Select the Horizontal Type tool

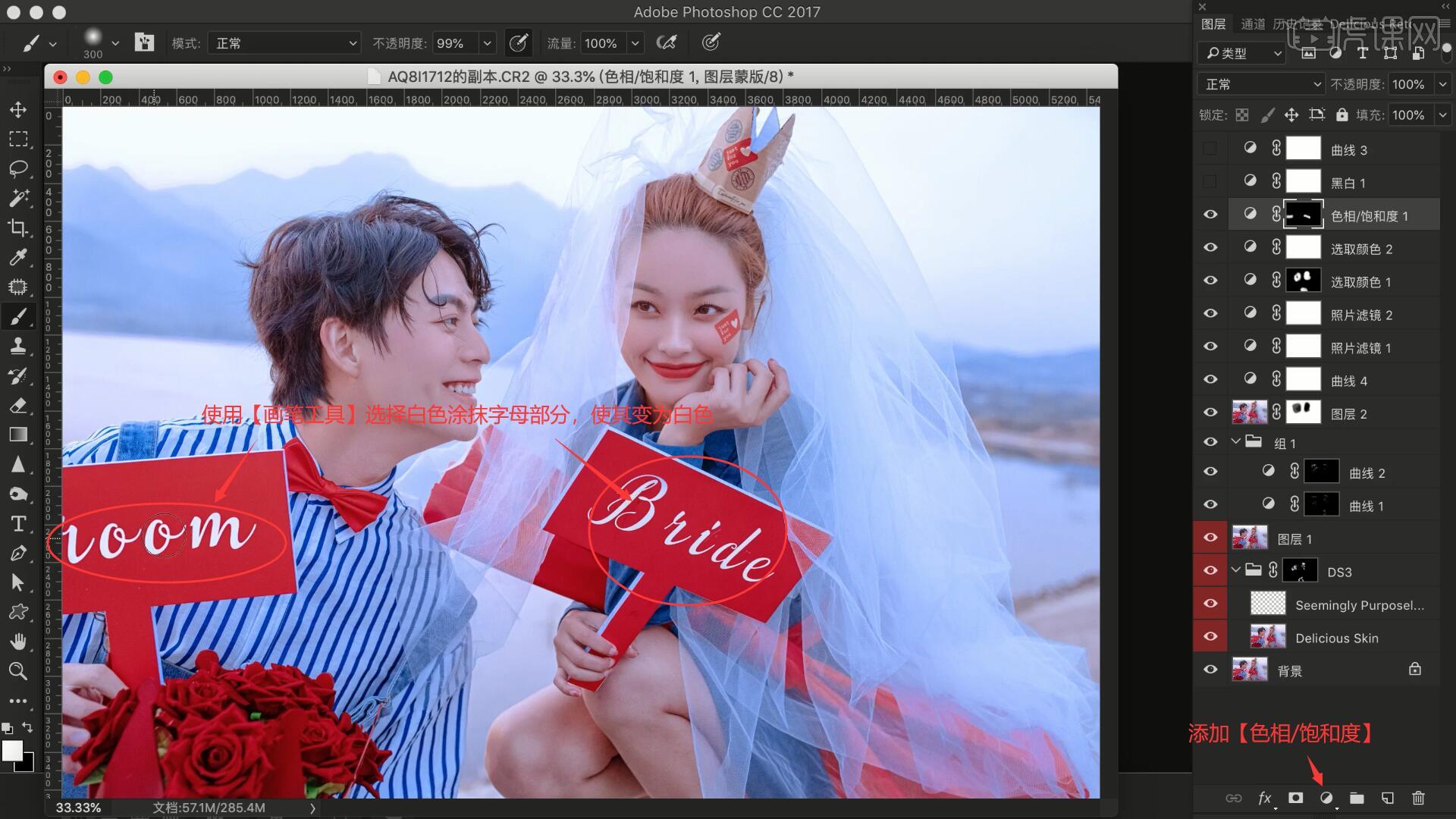pyautogui.click(x=18, y=524)
